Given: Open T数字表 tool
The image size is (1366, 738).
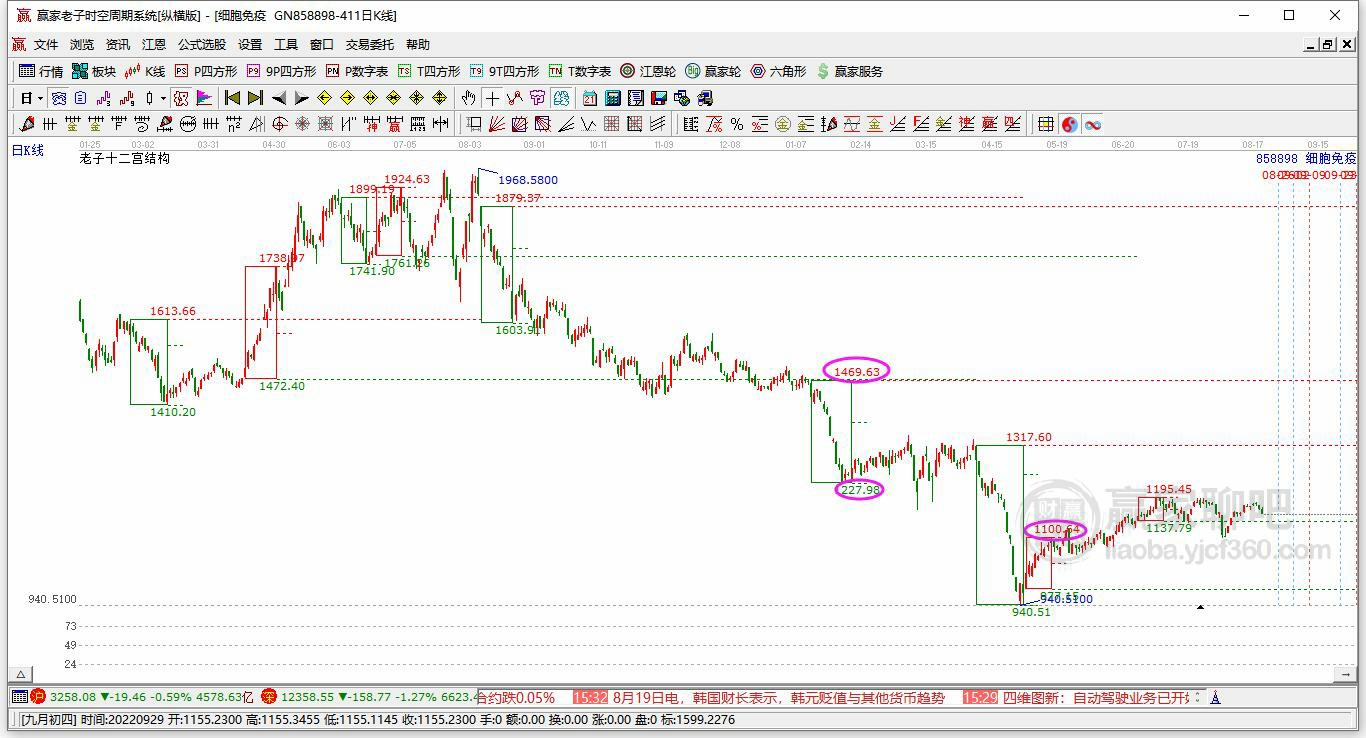Looking at the screenshot, I should pyautogui.click(x=580, y=71).
